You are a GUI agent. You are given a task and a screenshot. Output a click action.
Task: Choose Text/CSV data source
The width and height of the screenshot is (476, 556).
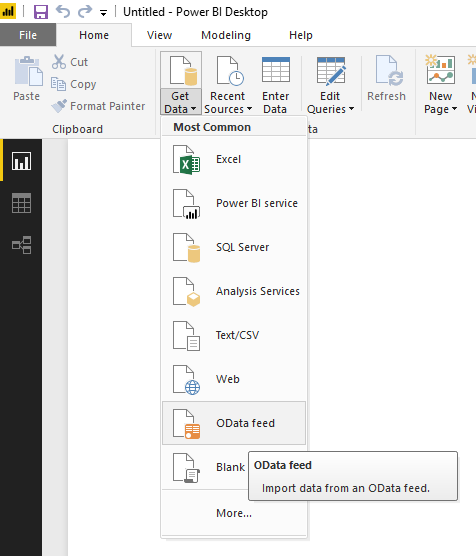pos(234,335)
